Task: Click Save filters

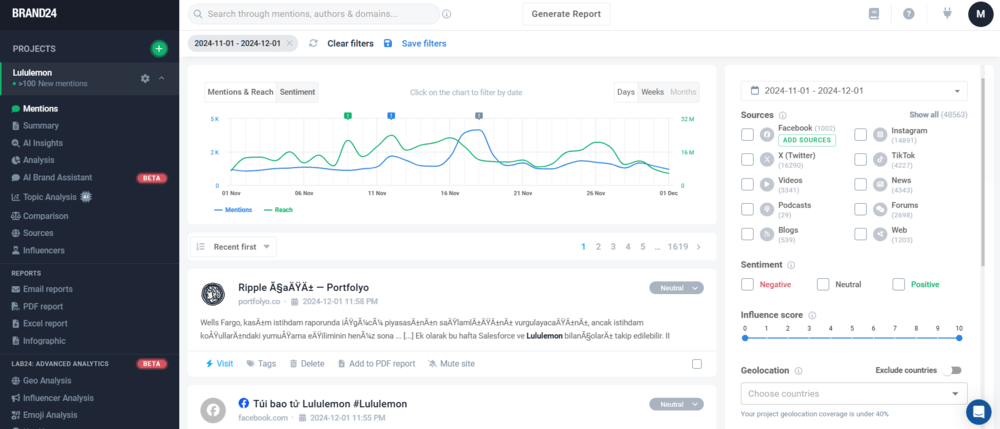Action: [423, 43]
